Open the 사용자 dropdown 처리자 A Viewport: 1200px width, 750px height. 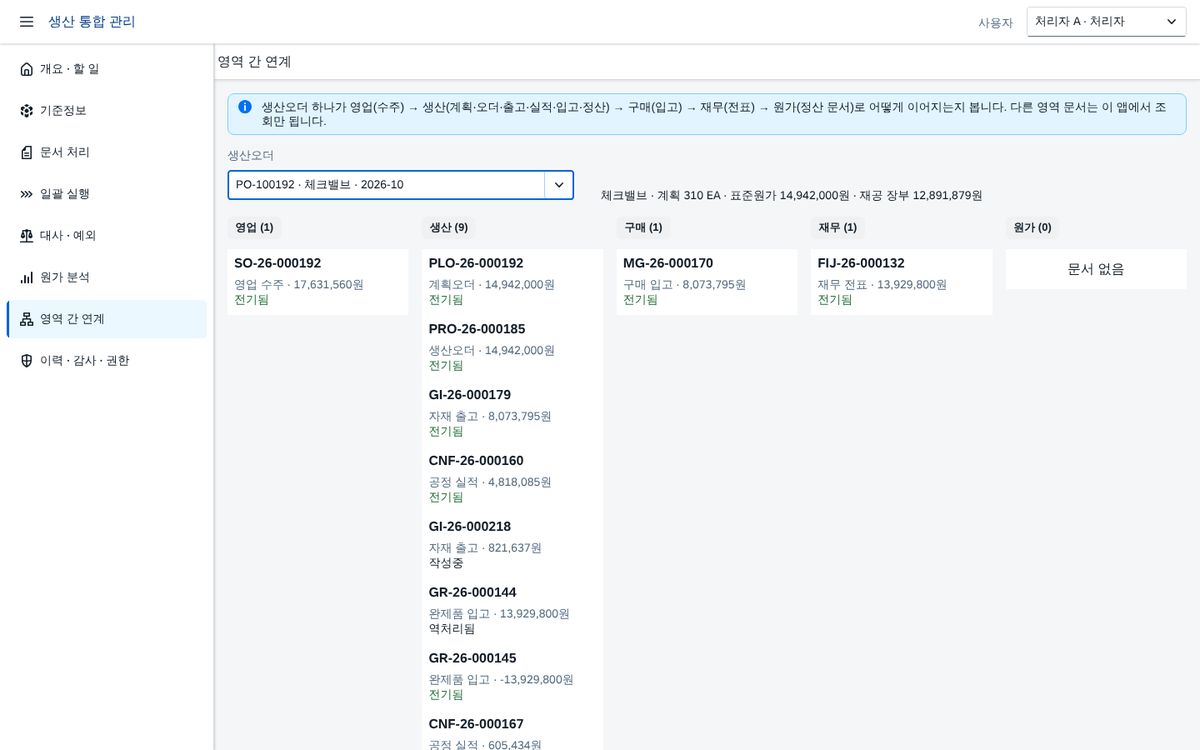pos(1106,22)
